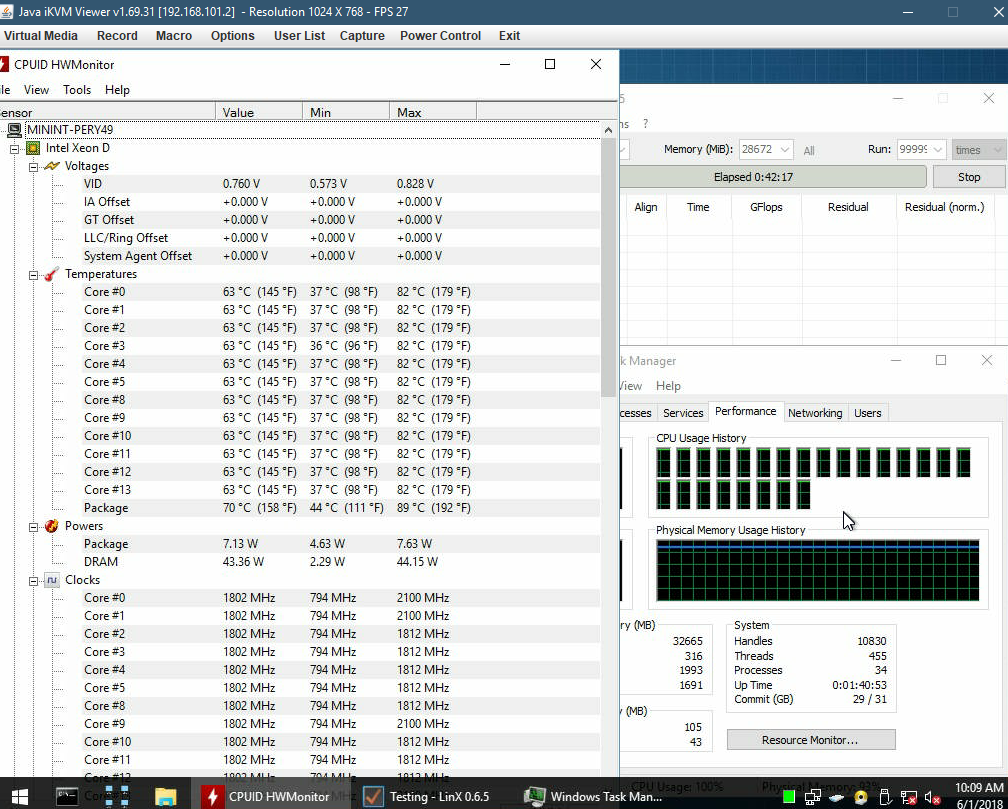This screenshot has width=1008, height=809.
Task: Switch to the Users tab in Task Manager
Action: click(867, 413)
